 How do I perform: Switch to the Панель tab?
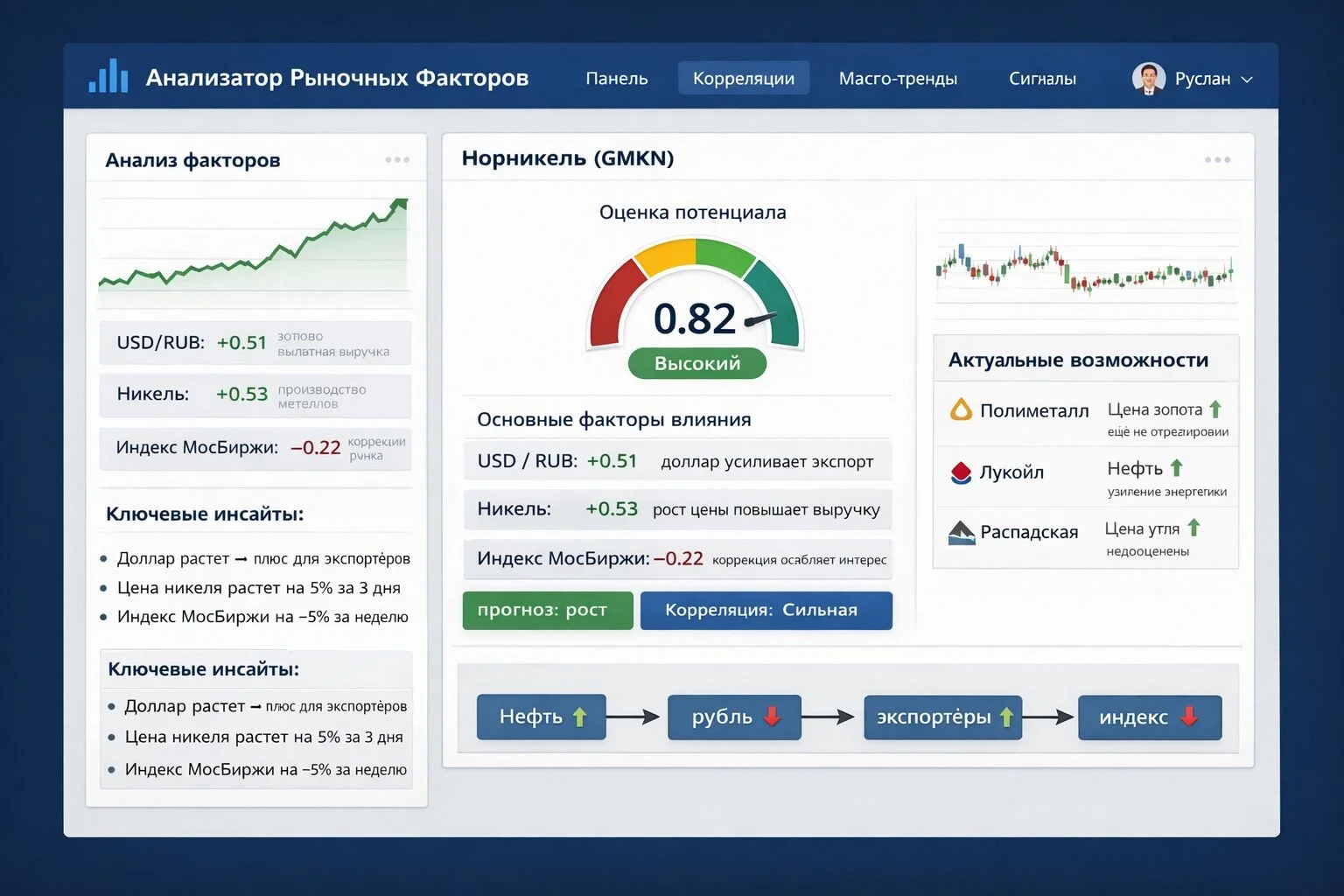pyautogui.click(x=617, y=79)
